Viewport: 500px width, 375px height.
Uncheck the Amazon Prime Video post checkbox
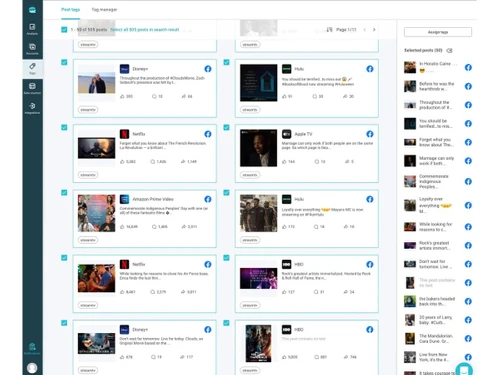point(64,193)
